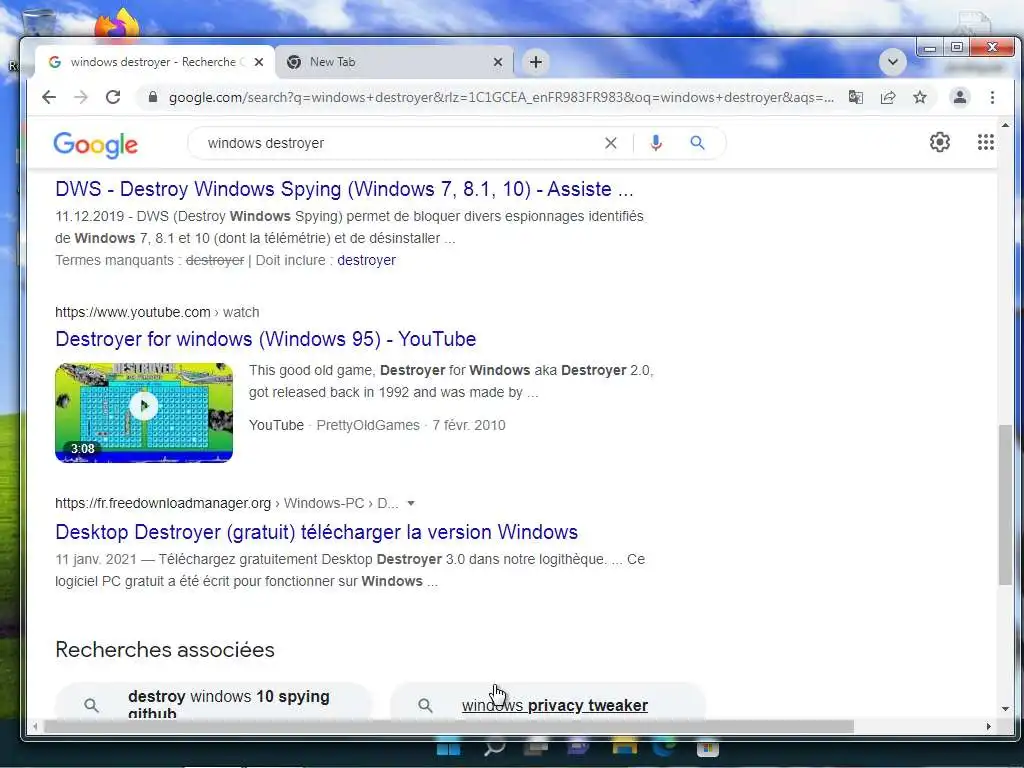This screenshot has width=1024, height=768.
Task: Start voice search with microphone
Action: 656,143
